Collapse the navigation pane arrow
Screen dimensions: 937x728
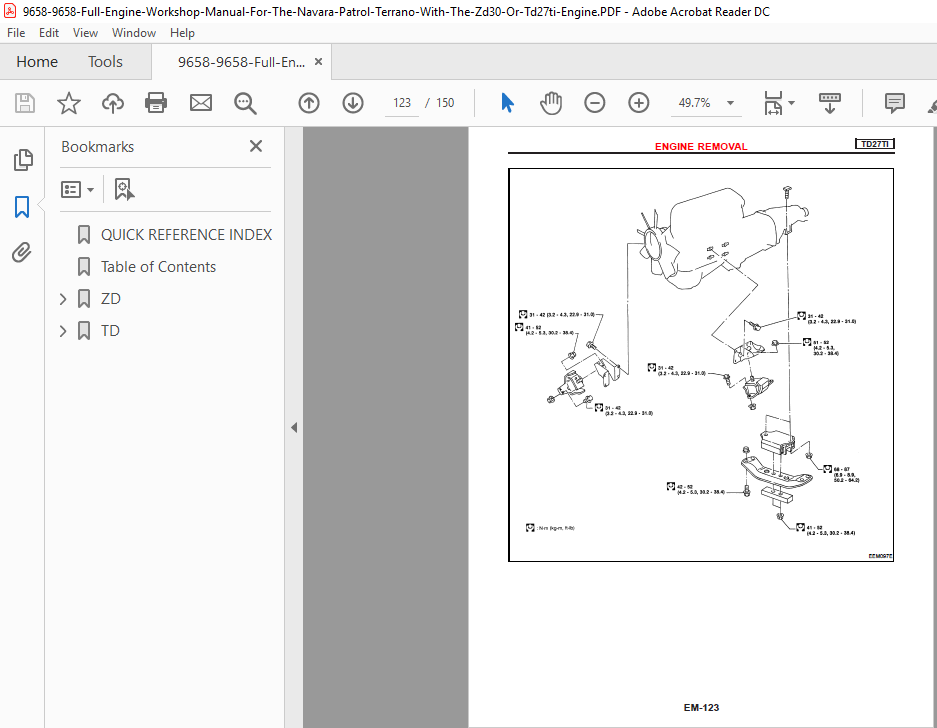pos(293,427)
